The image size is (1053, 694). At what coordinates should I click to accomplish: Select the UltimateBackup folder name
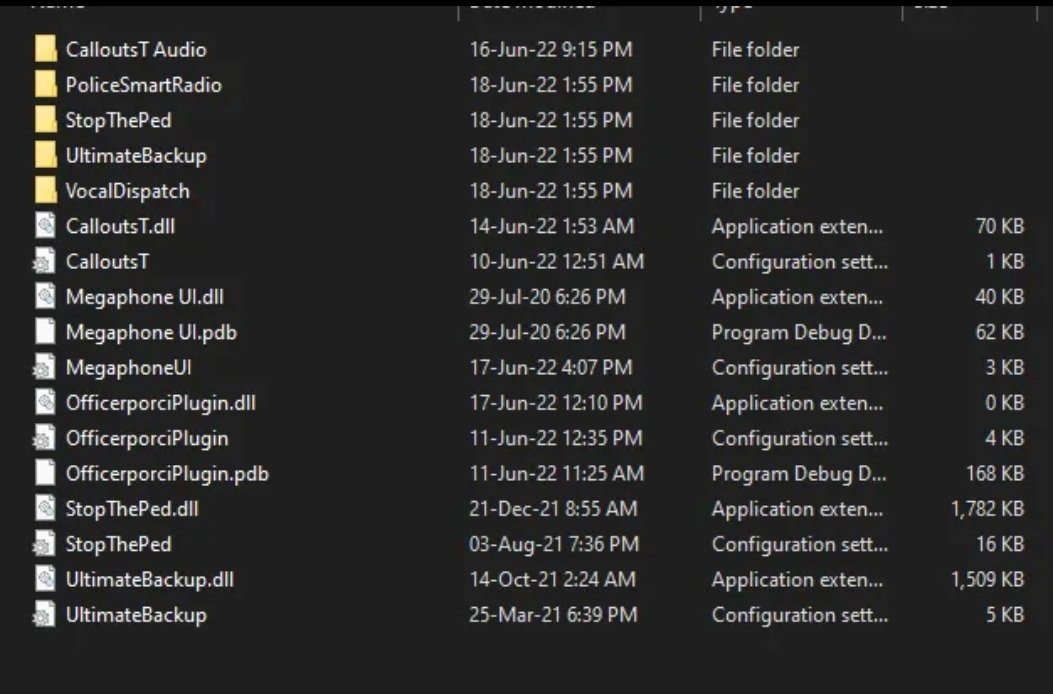point(136,156)
